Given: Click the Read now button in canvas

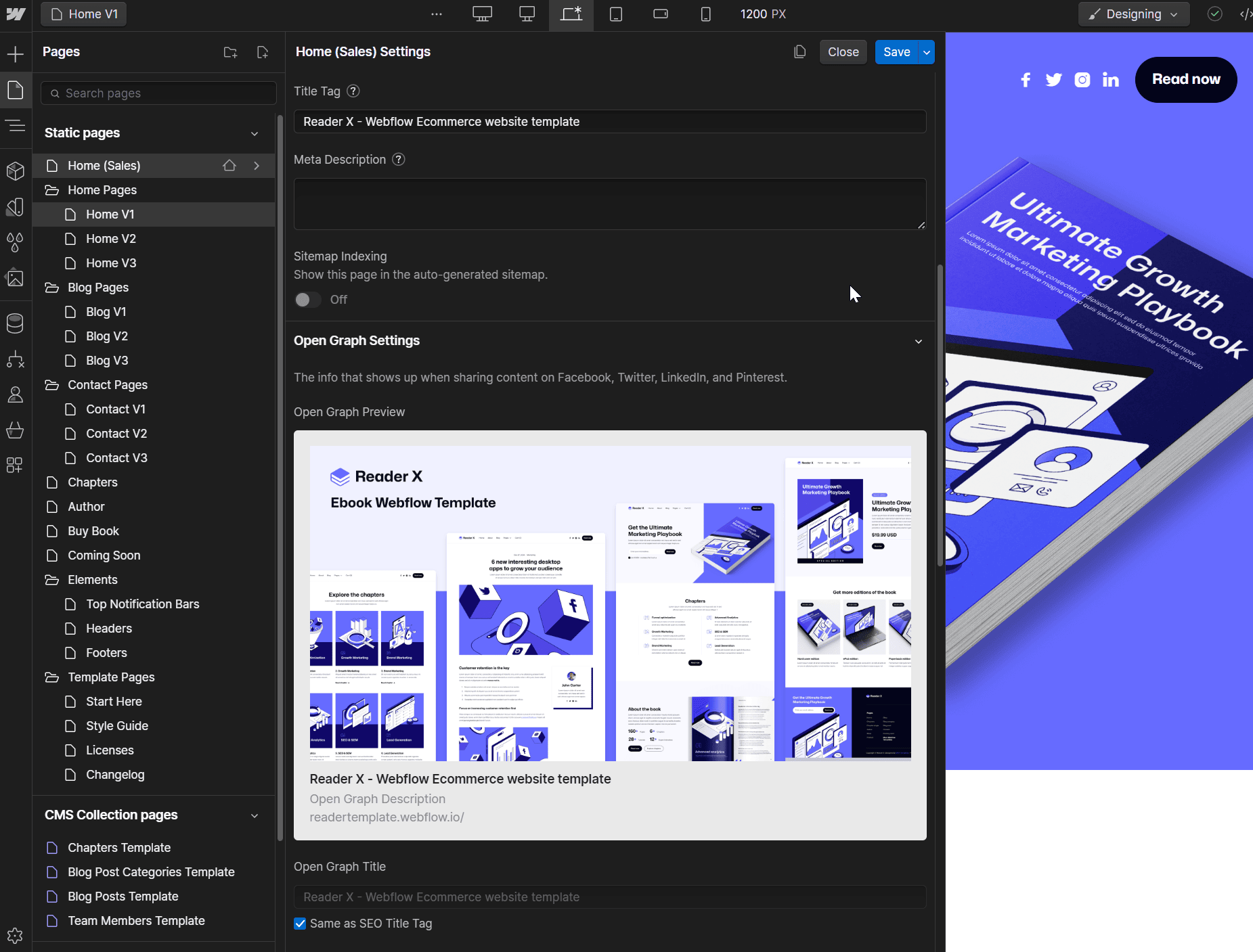Looking at the screenshot, I should (x=1186, y=79).
